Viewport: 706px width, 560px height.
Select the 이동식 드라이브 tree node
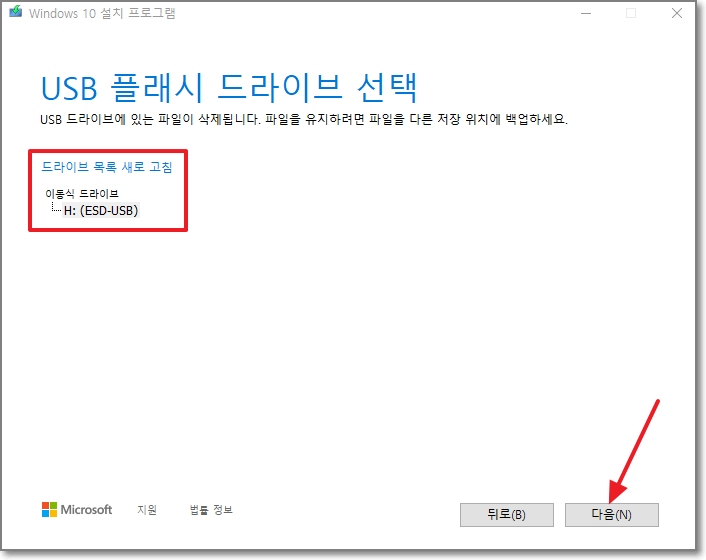(x=81, y=194)
